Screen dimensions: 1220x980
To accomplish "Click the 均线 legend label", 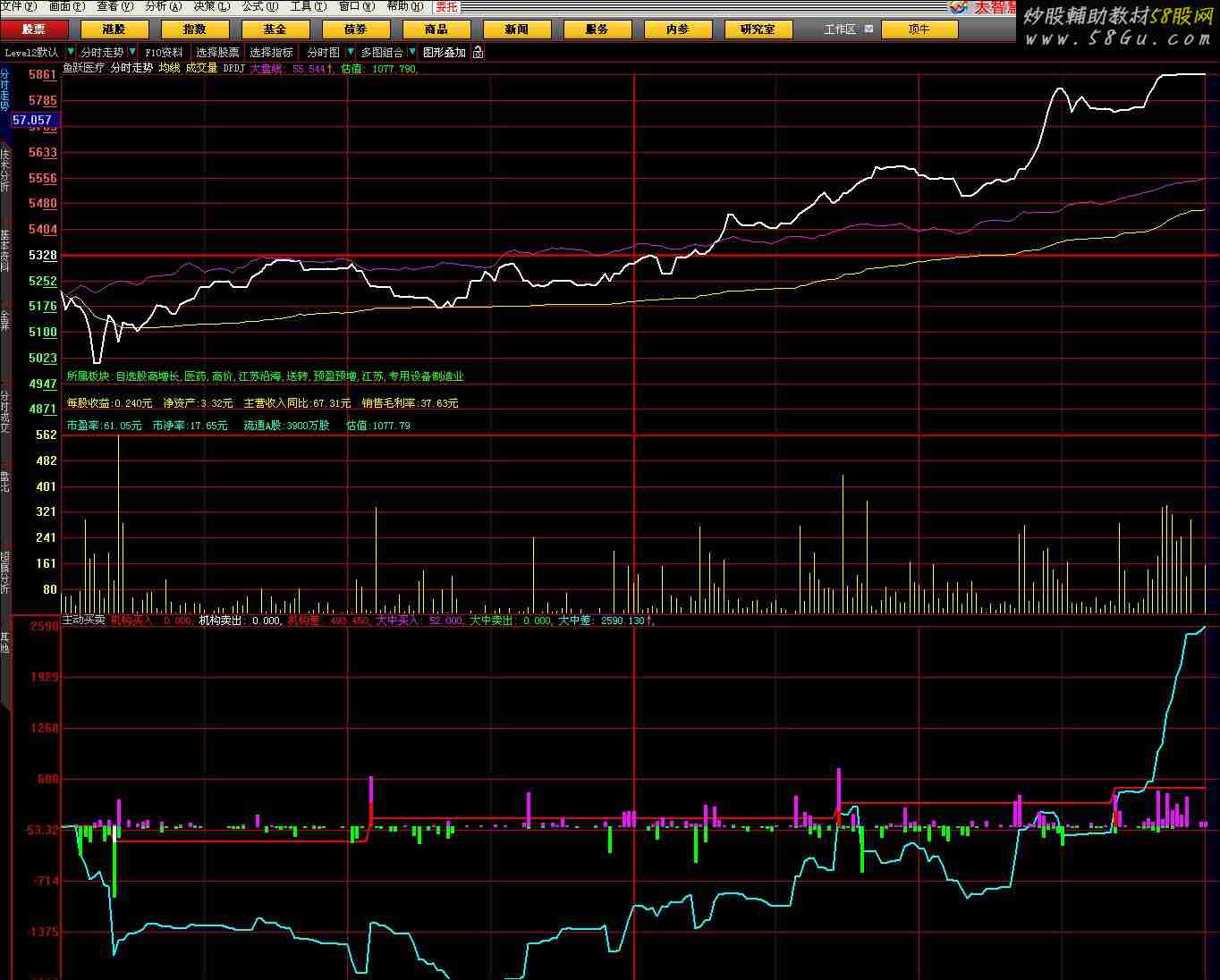I will pos(168,68).
